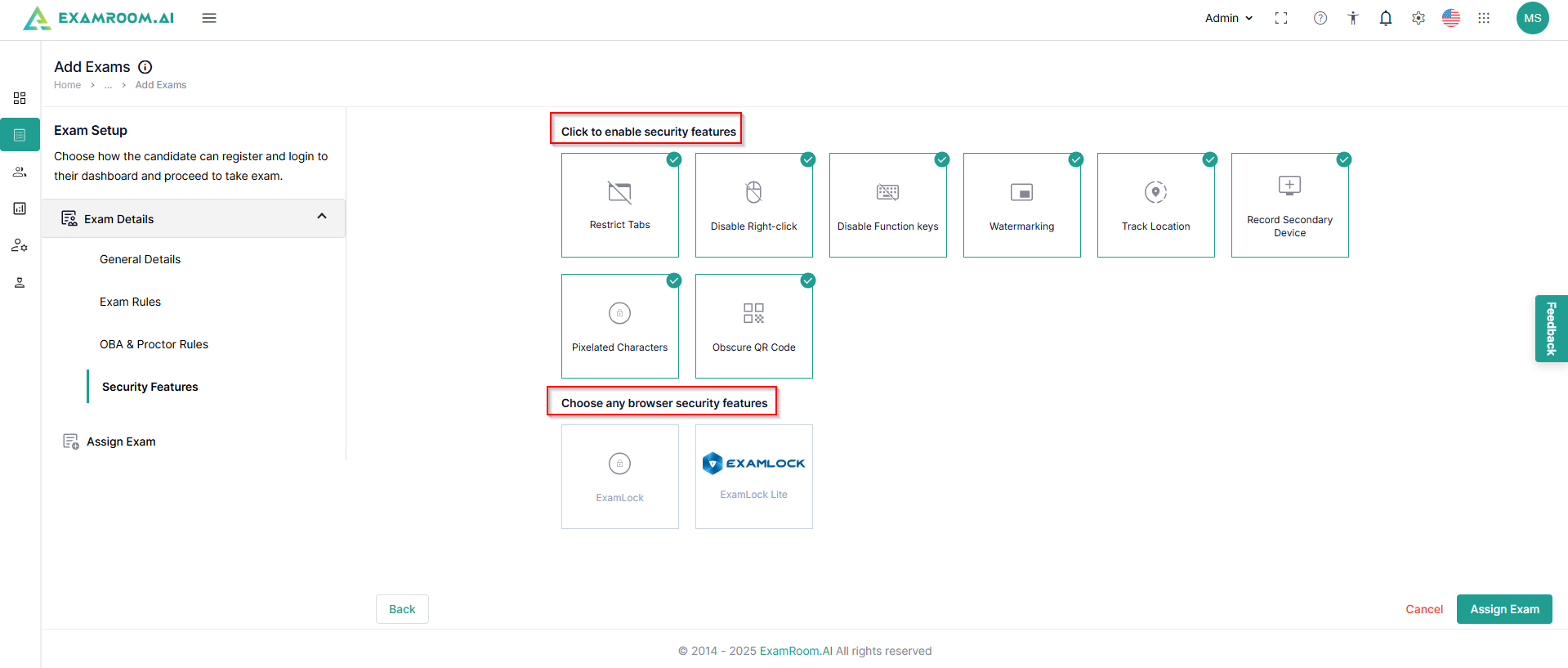The width and height of the screenshot is (1568, 668).
Task: Open the Feedback side tab
Action: tap(1552, 329)
